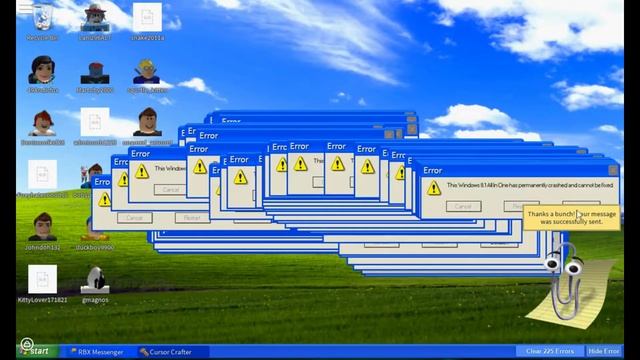The width and height of the screenshot is (640, 360).
Task: Select the blonde avatar with glasses and swords
Action: (147, 71)
